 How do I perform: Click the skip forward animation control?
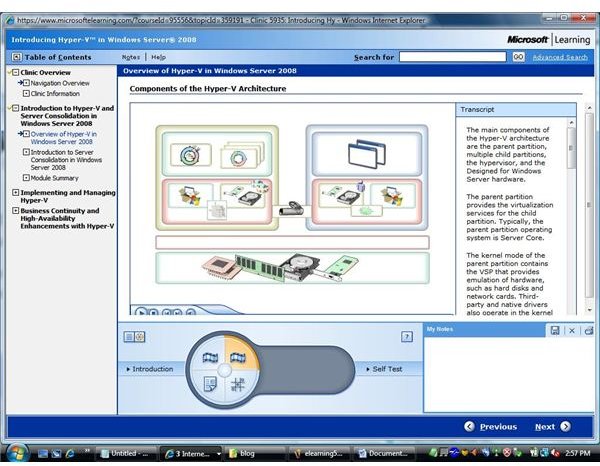[x=177, y=313]
